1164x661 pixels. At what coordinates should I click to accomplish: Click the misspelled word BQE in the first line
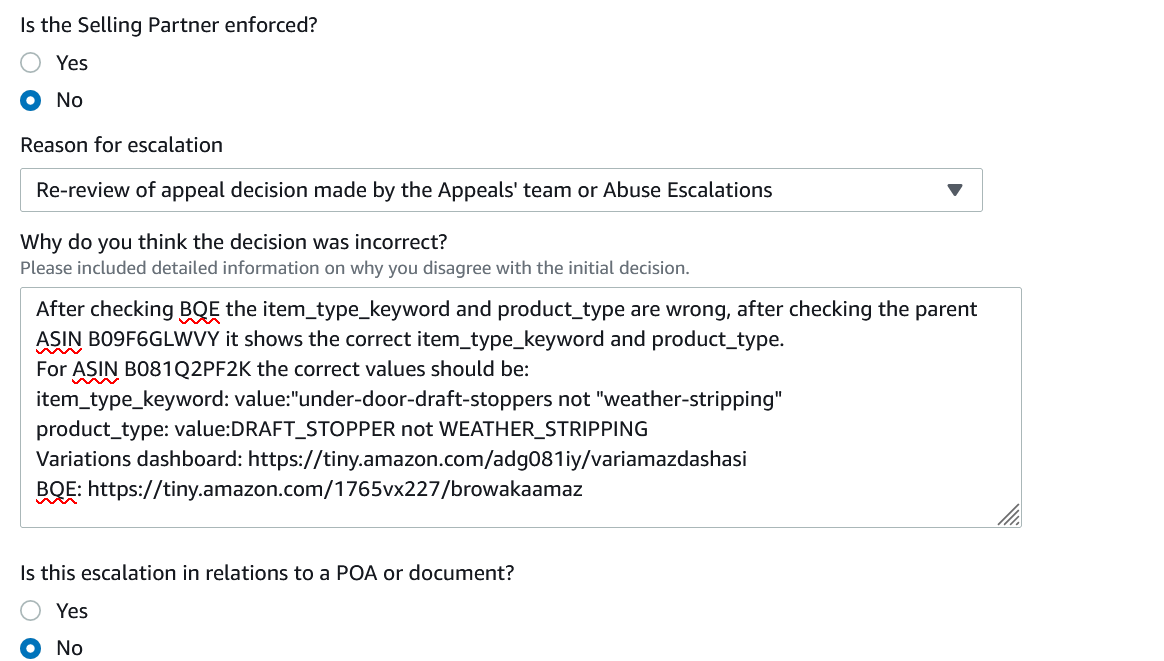pyautogui.click(x=200, y=309)
